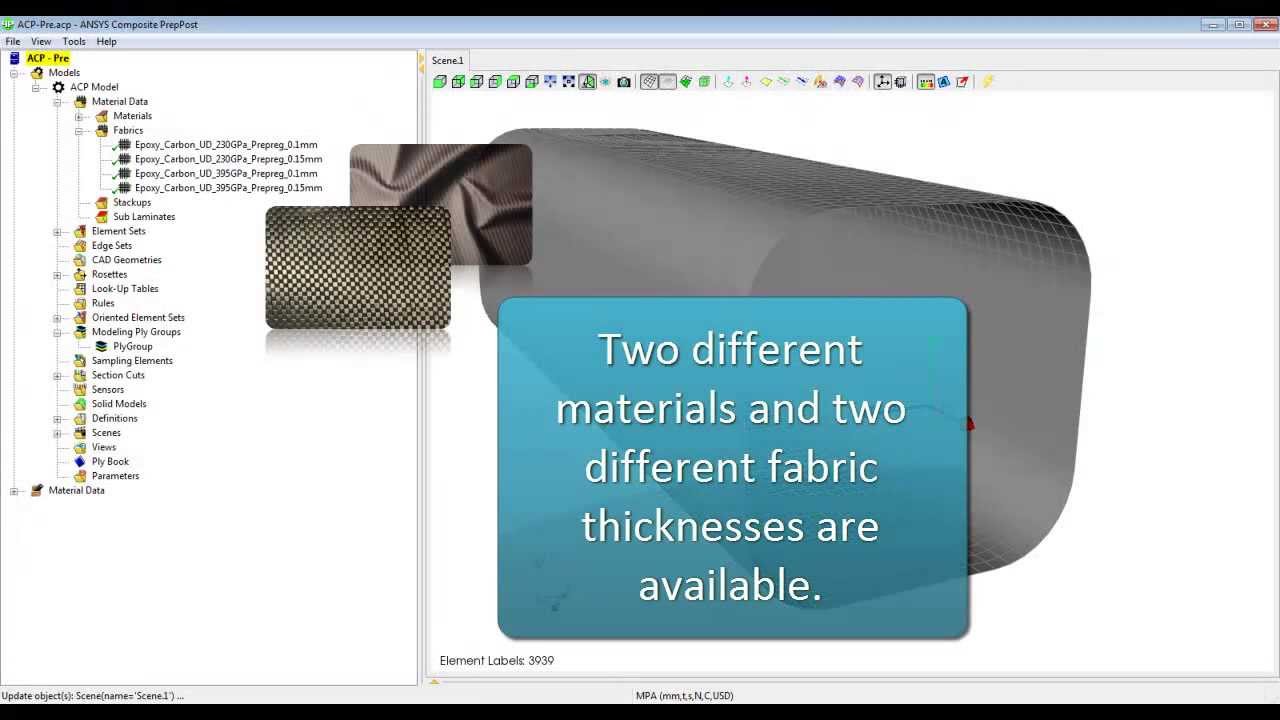Click the CAD Geometries folder icon

[80, 260]
